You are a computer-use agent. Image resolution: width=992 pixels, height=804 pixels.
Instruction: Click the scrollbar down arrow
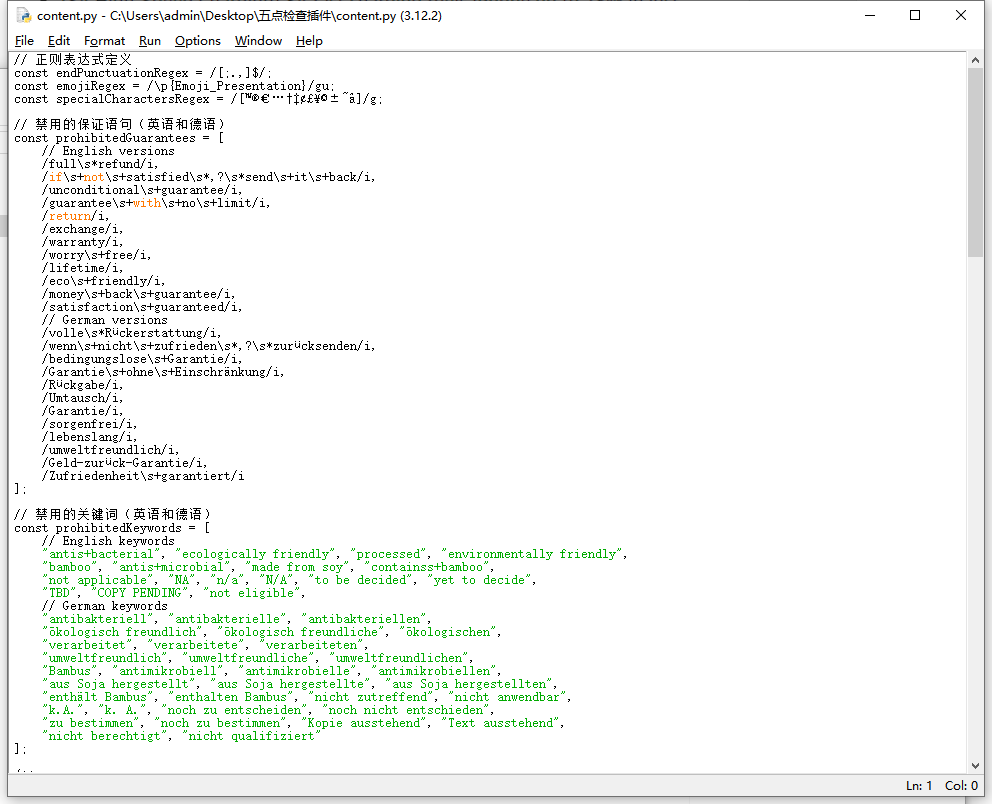(975, 765)
